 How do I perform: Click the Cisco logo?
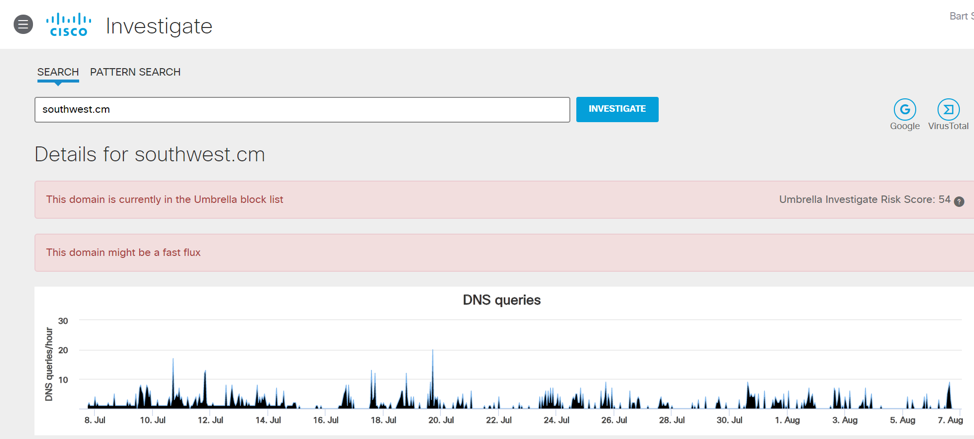(68, 25)
